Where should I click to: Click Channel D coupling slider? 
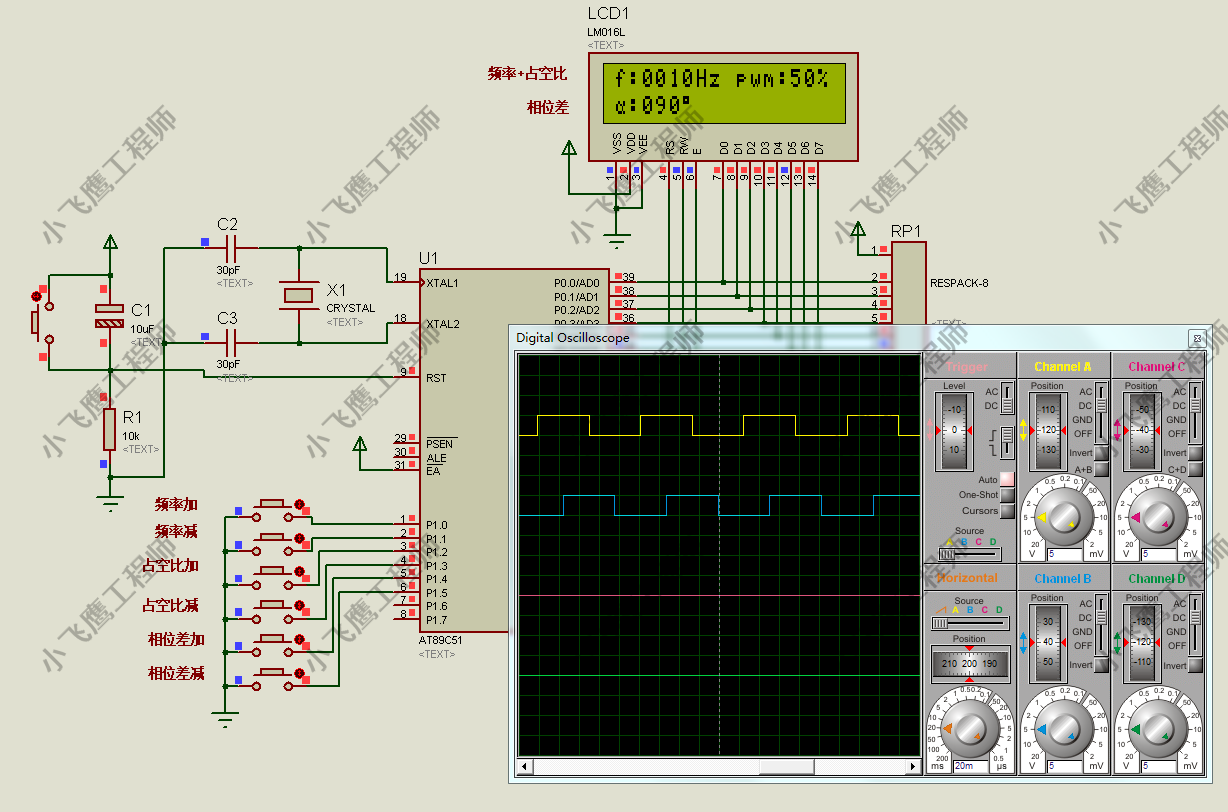(x=1197, y=625)
